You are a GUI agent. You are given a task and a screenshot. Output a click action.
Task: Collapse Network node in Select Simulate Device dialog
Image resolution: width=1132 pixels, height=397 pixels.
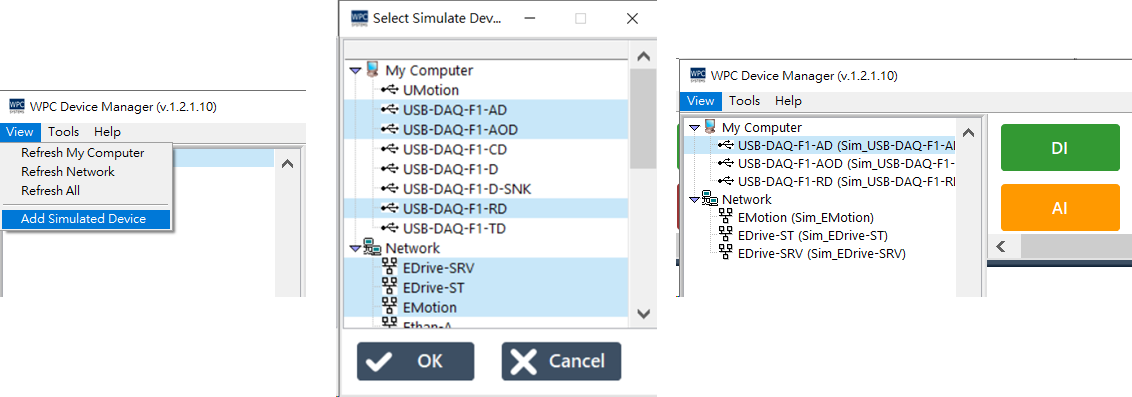(354, 248)
